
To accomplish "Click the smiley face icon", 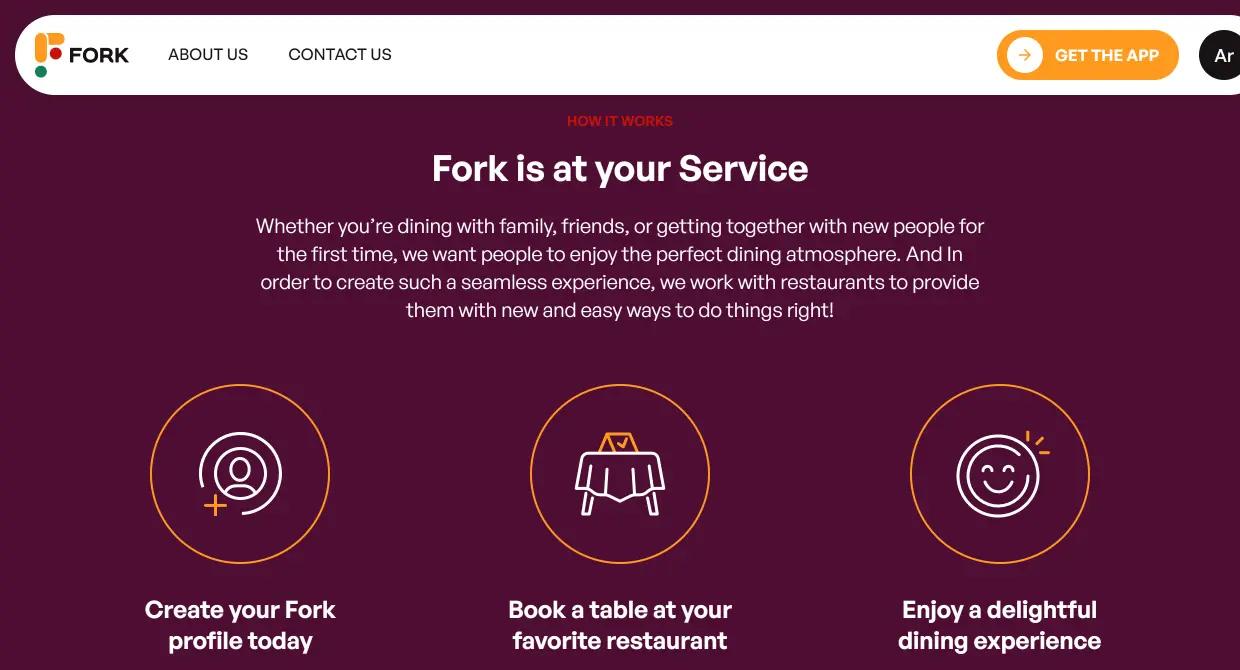I will pyautogui.click(x=1000, y=474).
